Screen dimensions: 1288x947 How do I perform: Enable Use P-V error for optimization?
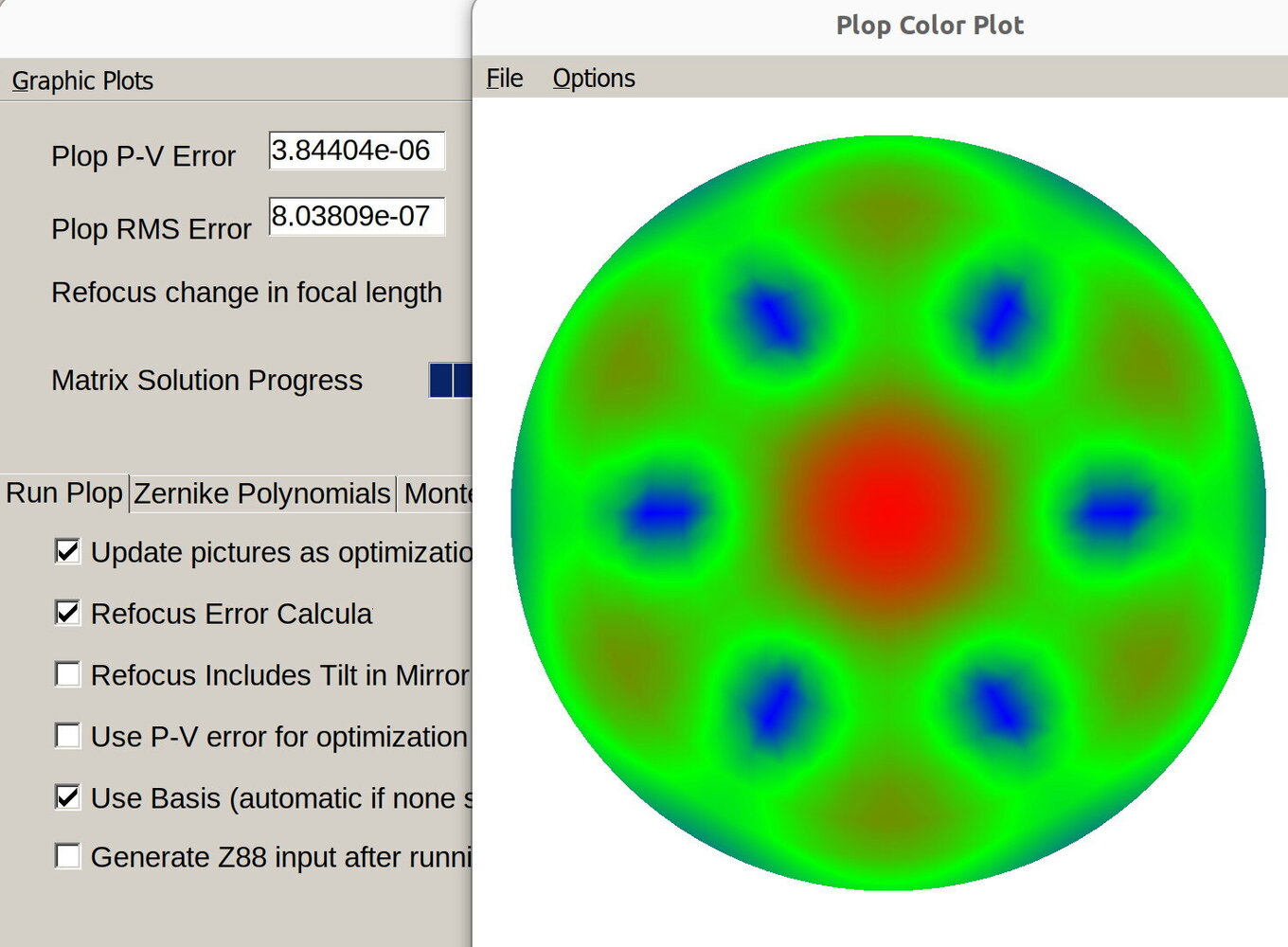(67, 736)
